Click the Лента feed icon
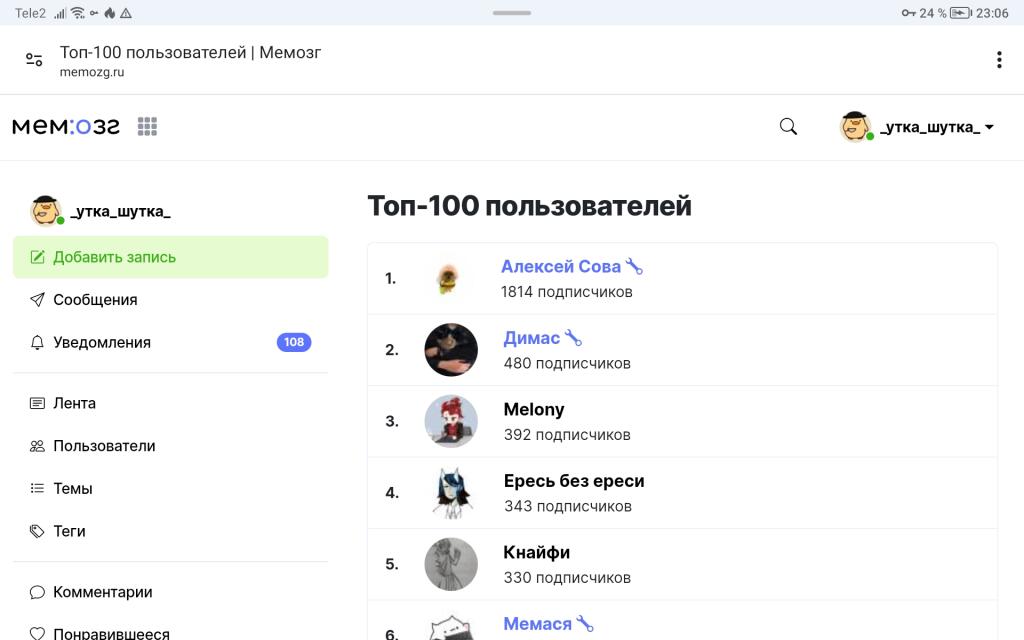 click(x=37, y=404)
